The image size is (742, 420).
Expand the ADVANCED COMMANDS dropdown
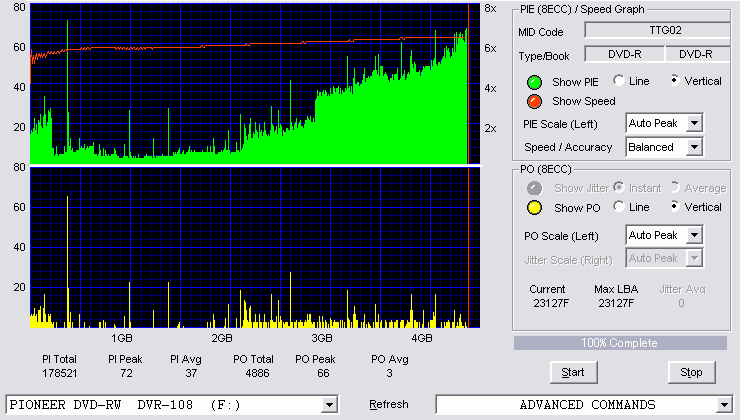pyautogui.click(x=724, y=405)
